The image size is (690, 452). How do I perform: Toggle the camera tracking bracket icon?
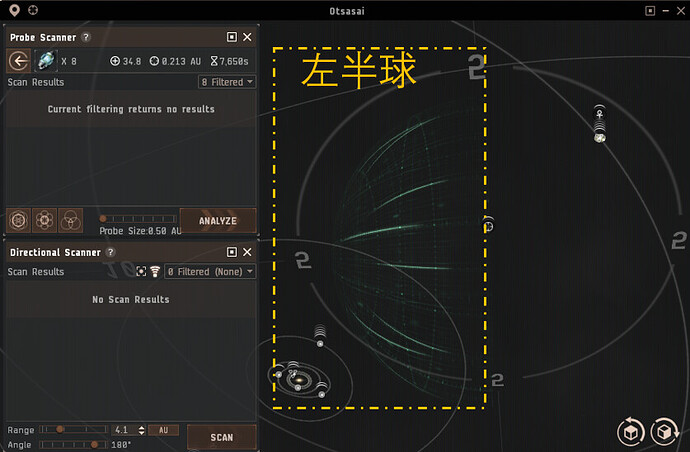[x=141, y=272]
